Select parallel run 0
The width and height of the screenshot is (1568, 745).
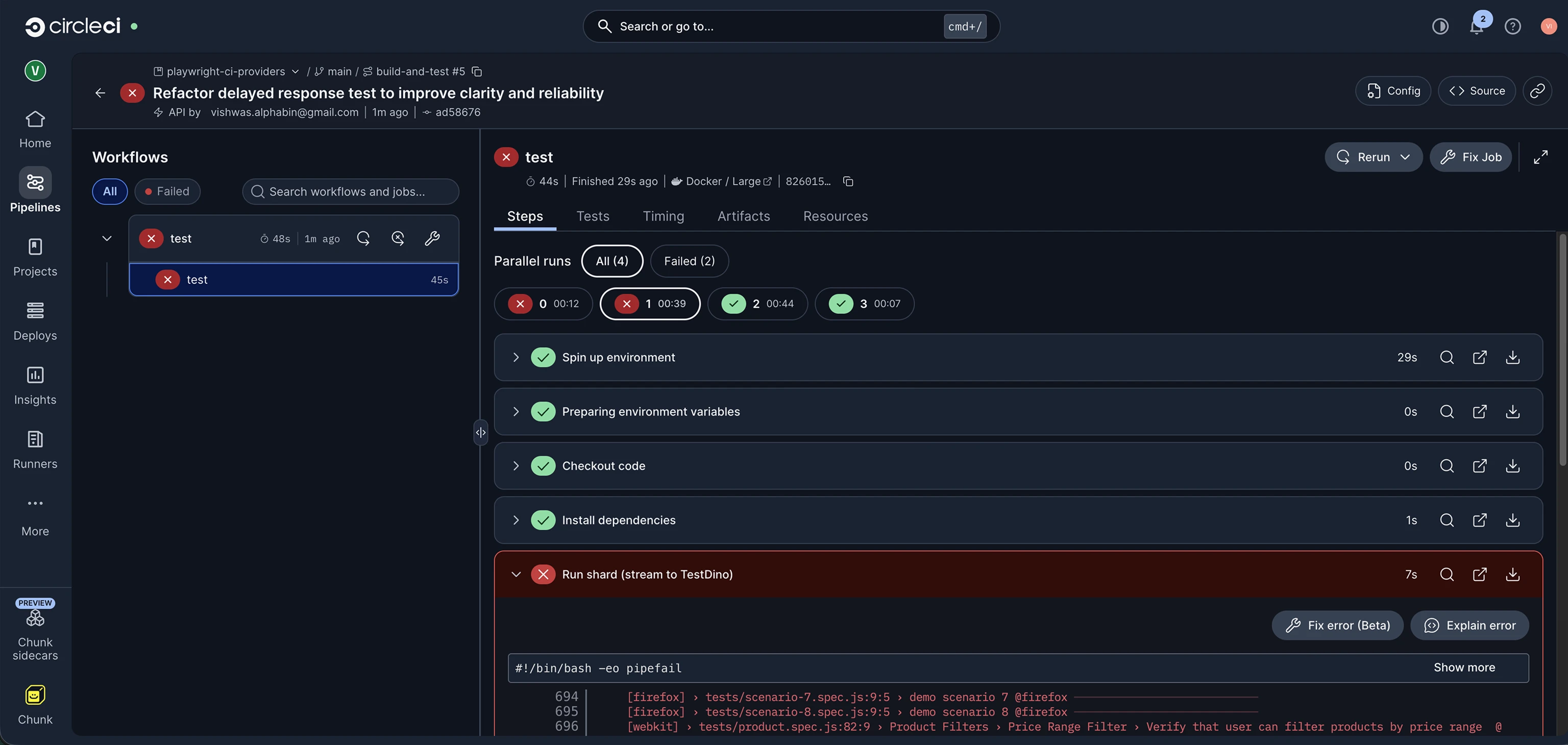[x=543, y=303]
